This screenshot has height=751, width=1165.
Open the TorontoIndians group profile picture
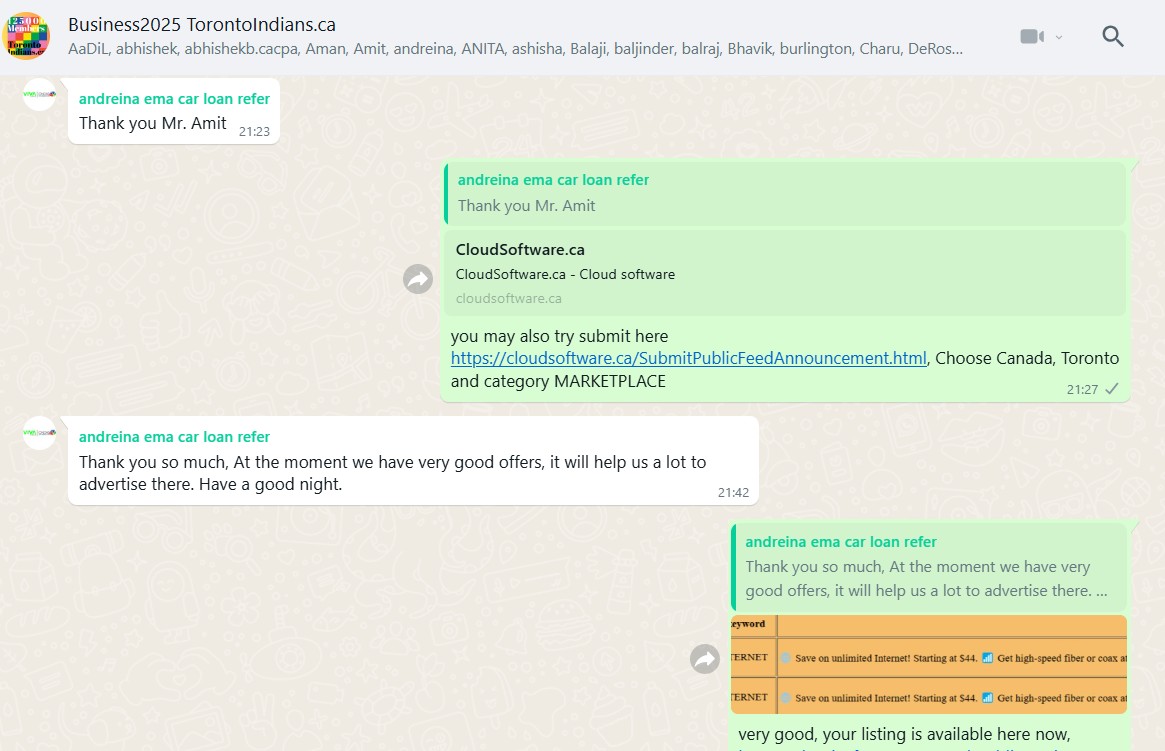pyautogui.click(x=26, y=37)
